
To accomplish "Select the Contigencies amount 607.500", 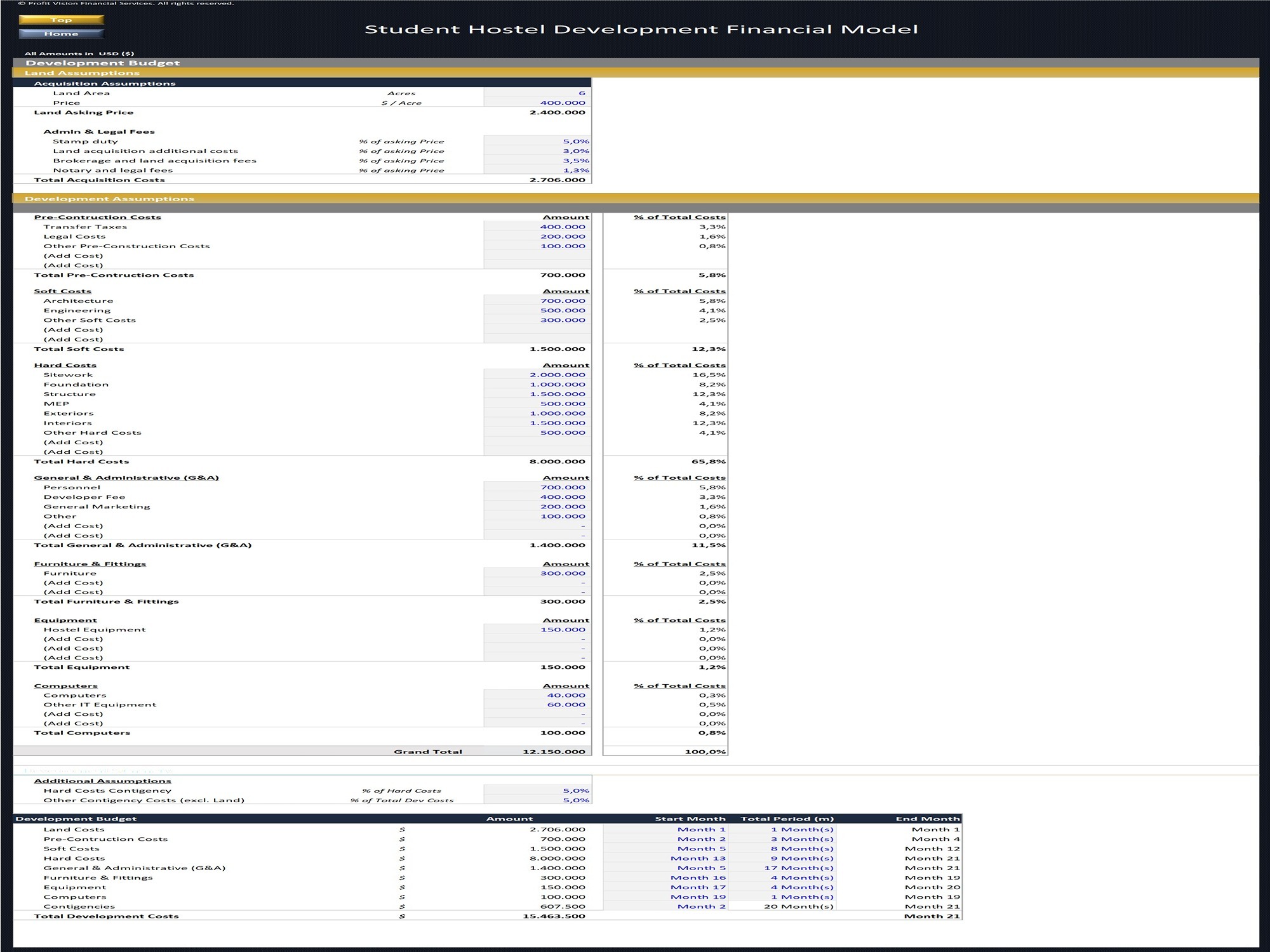I will click(563, 906).
